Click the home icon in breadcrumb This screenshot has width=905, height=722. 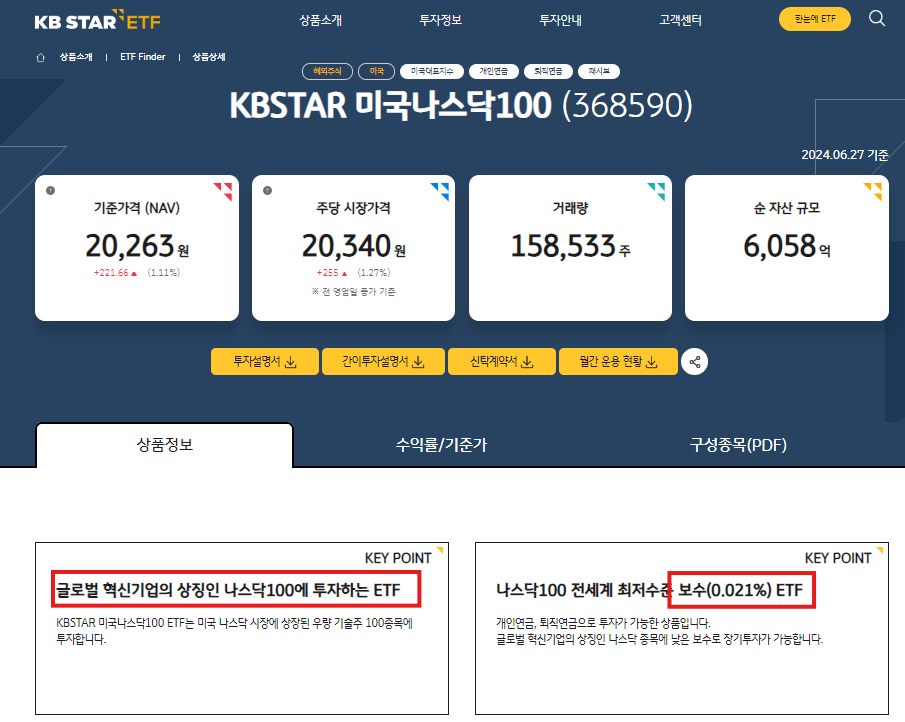[x=40, y=57]
